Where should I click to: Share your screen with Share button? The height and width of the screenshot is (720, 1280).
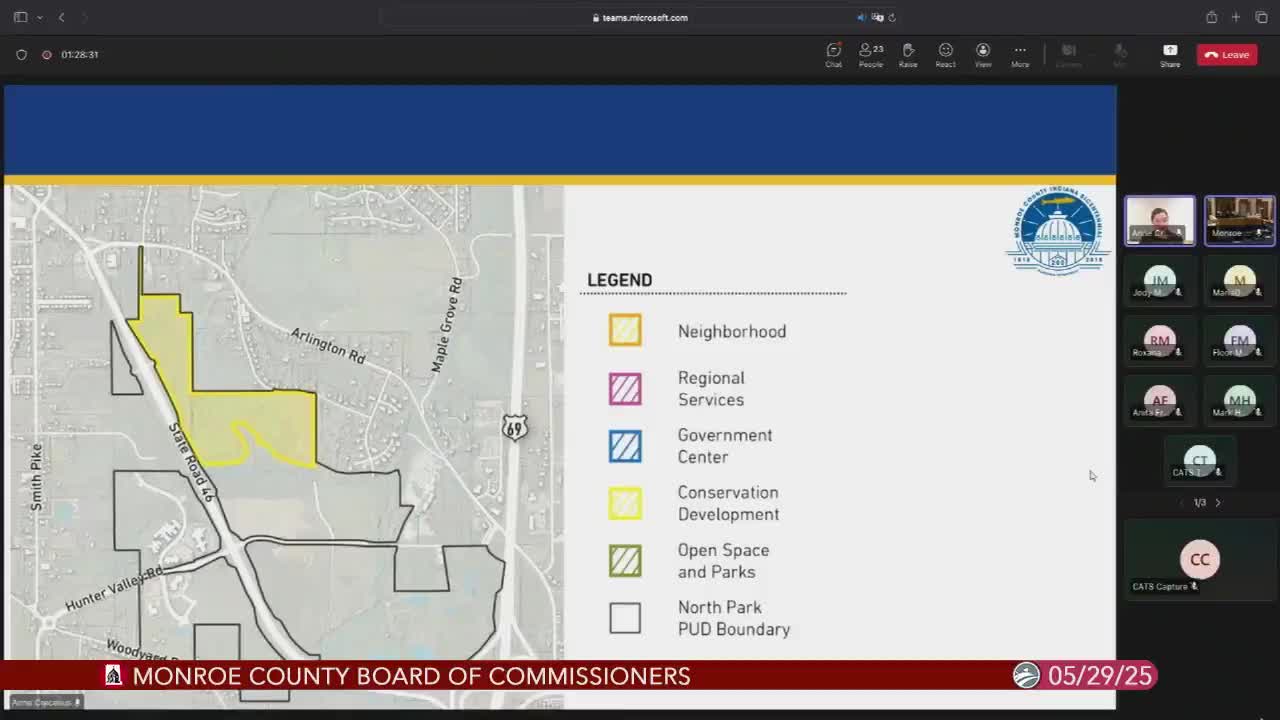click(1170, 55)
